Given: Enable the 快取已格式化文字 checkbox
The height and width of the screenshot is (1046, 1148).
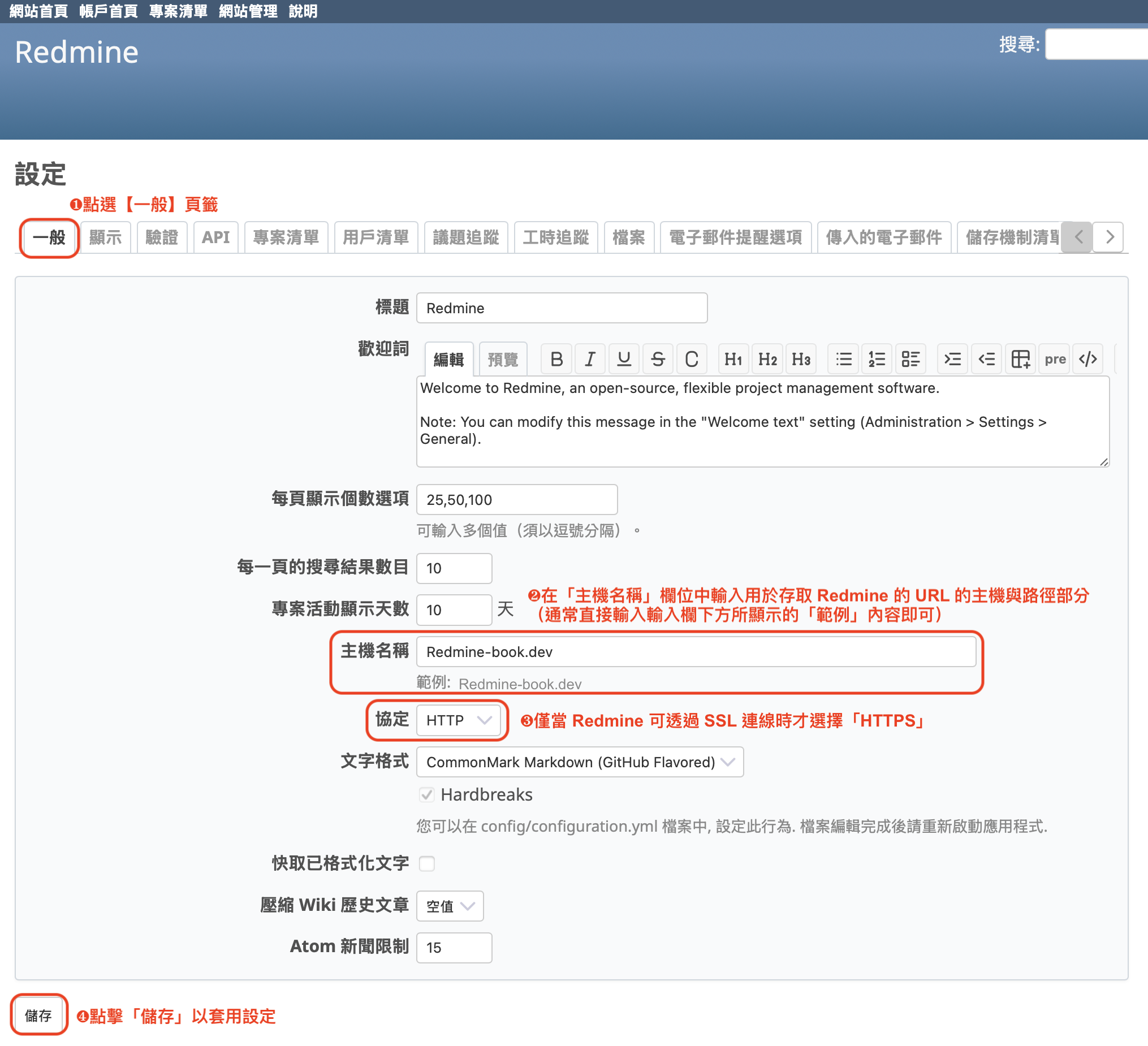Looking at the screenshot, I should coord(426,864).
